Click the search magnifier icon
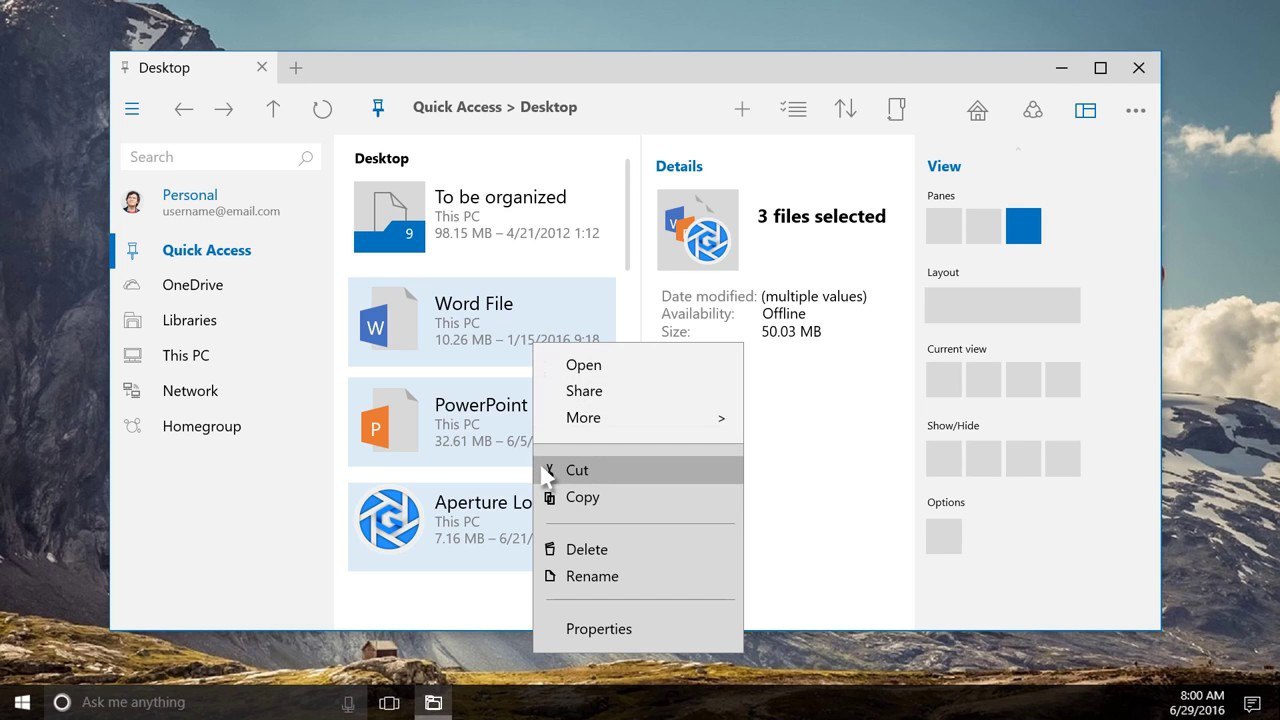The width and height of the screenshot is (1280, 720). tap(306, 158)
